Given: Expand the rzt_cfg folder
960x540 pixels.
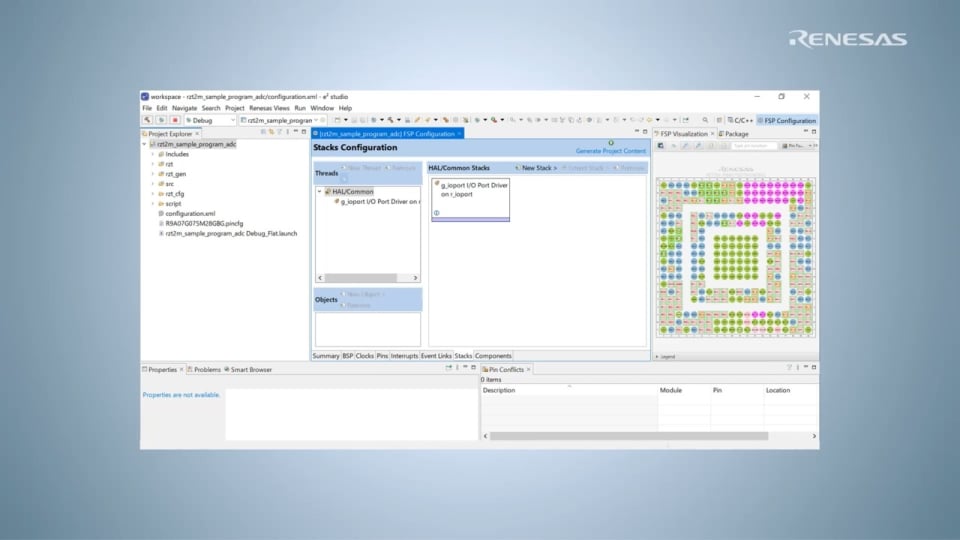Looking at the screenshot, I should coord(153,194).
